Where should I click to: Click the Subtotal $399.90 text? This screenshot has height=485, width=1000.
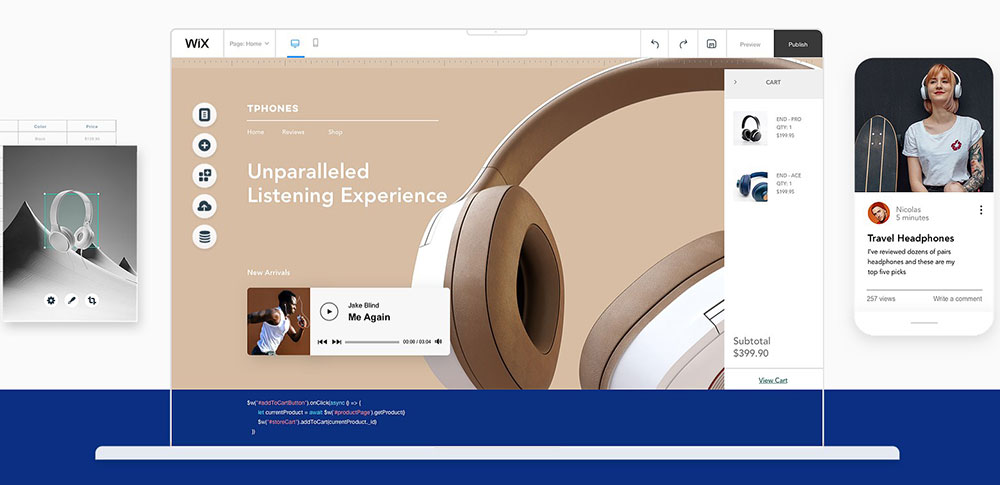pos(752,347)
